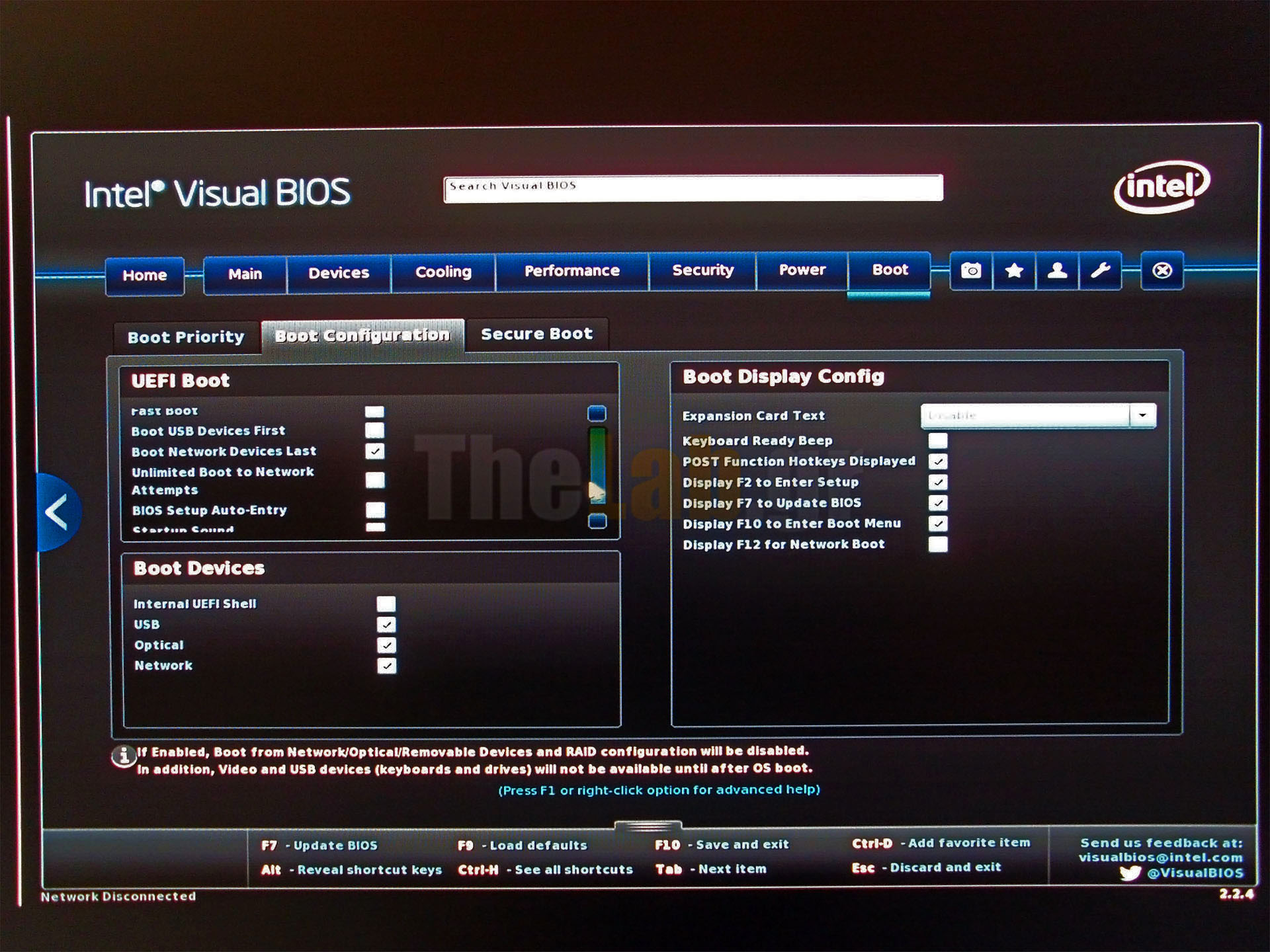Open the wrench settings icon
Viewport: 1270px width, 952px height.
point(1100,270)
